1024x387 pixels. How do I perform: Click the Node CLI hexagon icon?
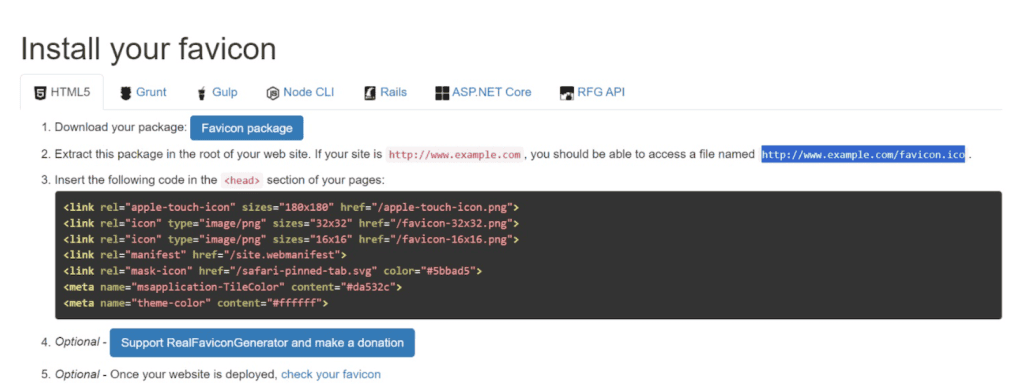coord(273,93)
